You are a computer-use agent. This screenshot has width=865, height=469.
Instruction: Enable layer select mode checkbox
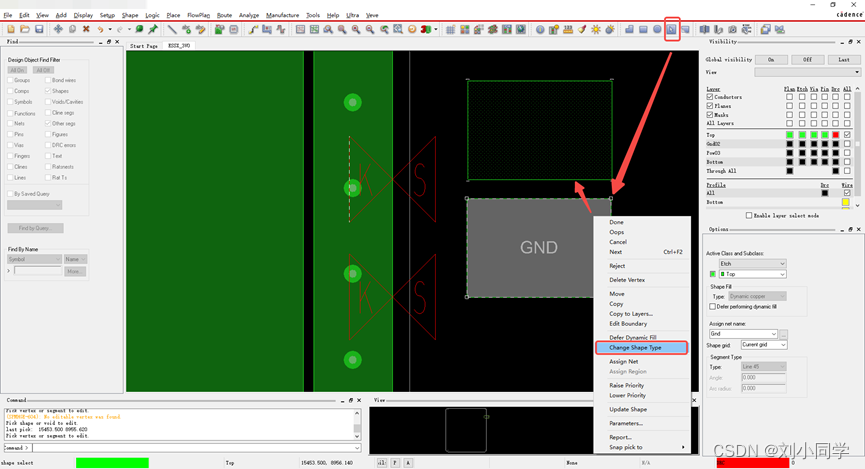click(x=750, y=215)
